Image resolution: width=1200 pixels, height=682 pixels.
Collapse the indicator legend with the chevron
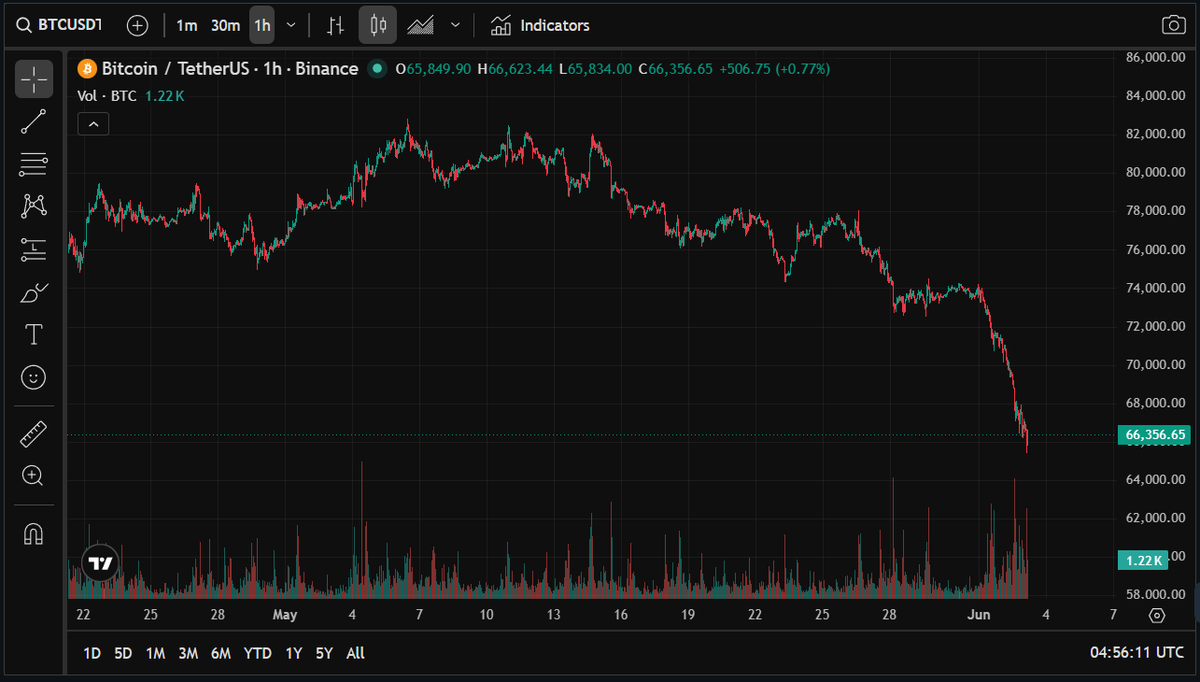pos(93,124)
